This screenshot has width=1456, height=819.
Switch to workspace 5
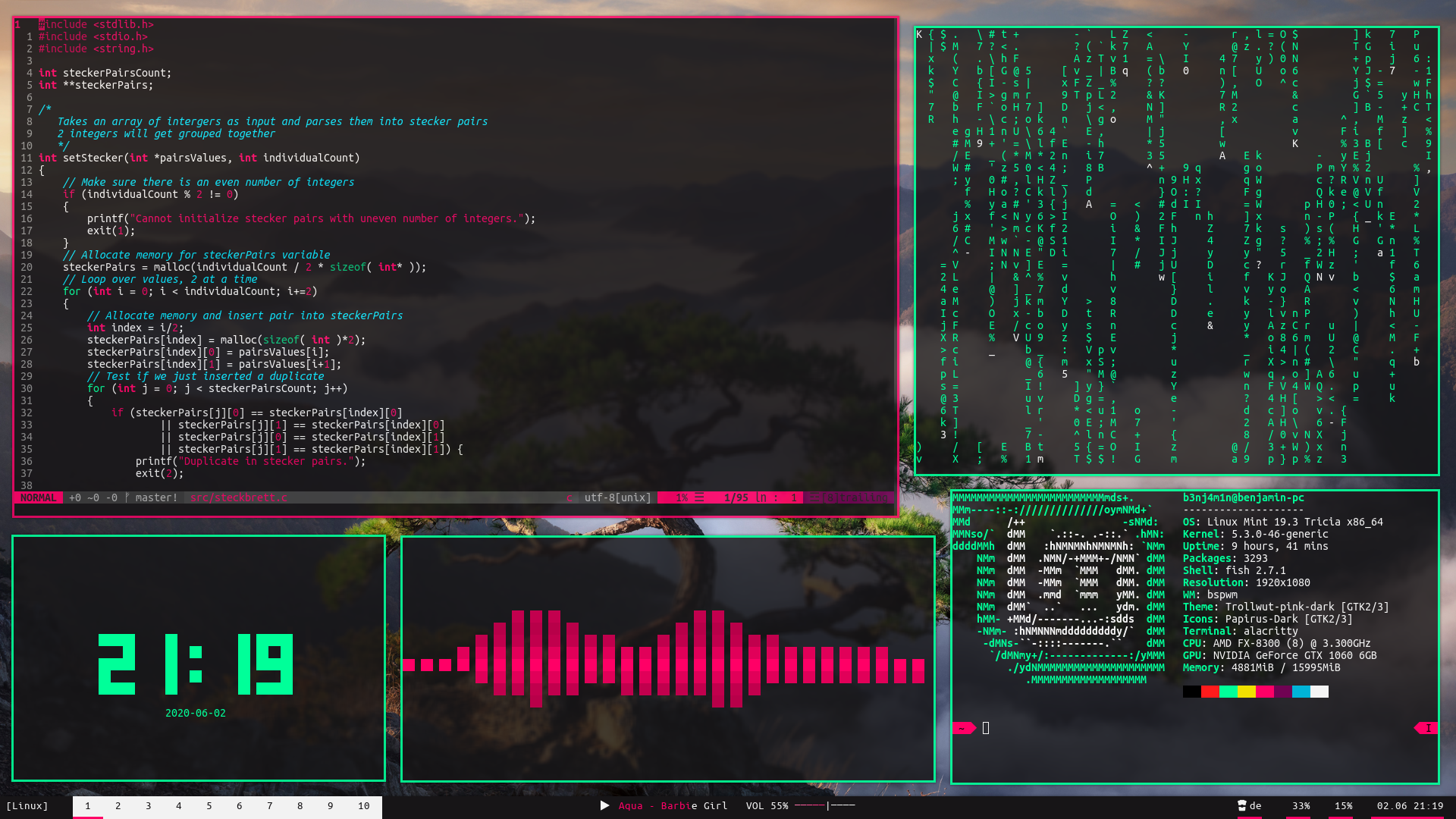[x=209, y=806]
